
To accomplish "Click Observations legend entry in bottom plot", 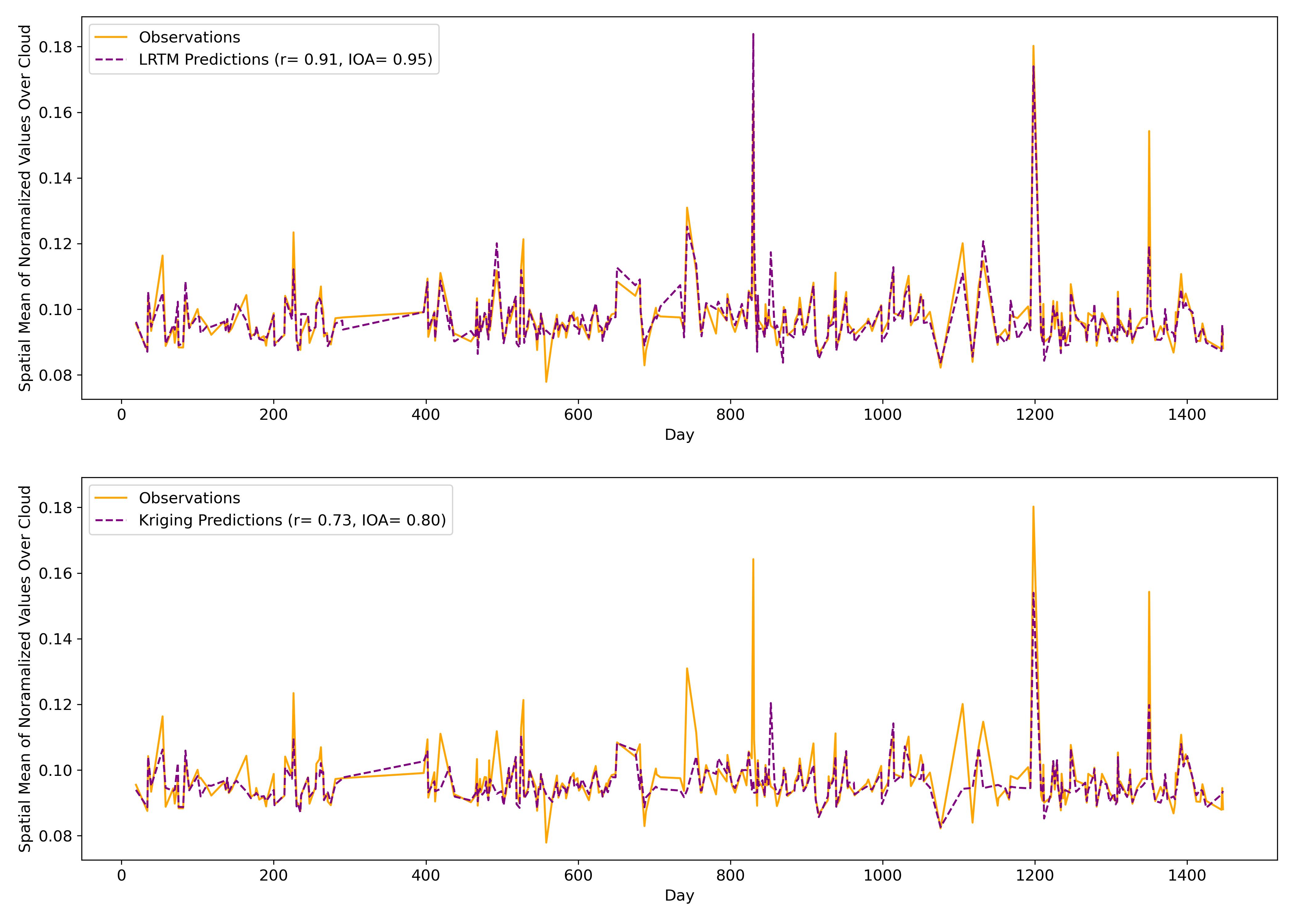I will click(x=189, y=498).
